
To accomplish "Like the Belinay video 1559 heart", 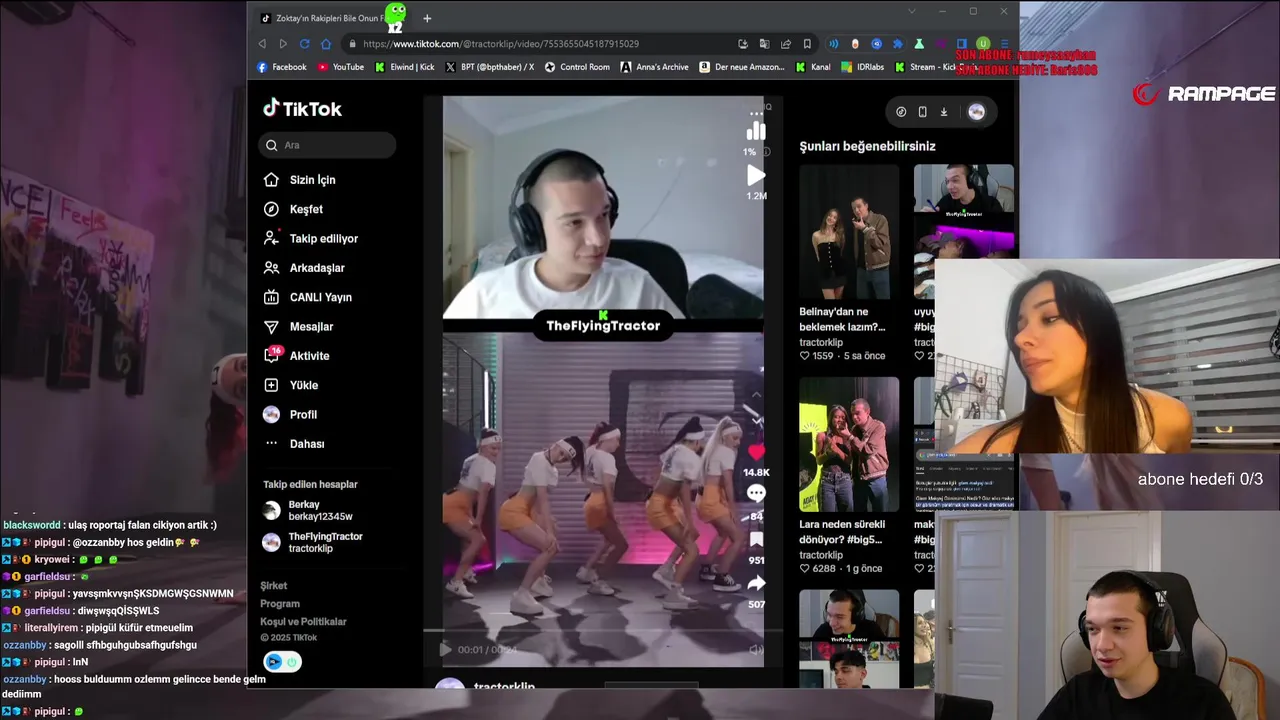I will [x=805, y=356].
